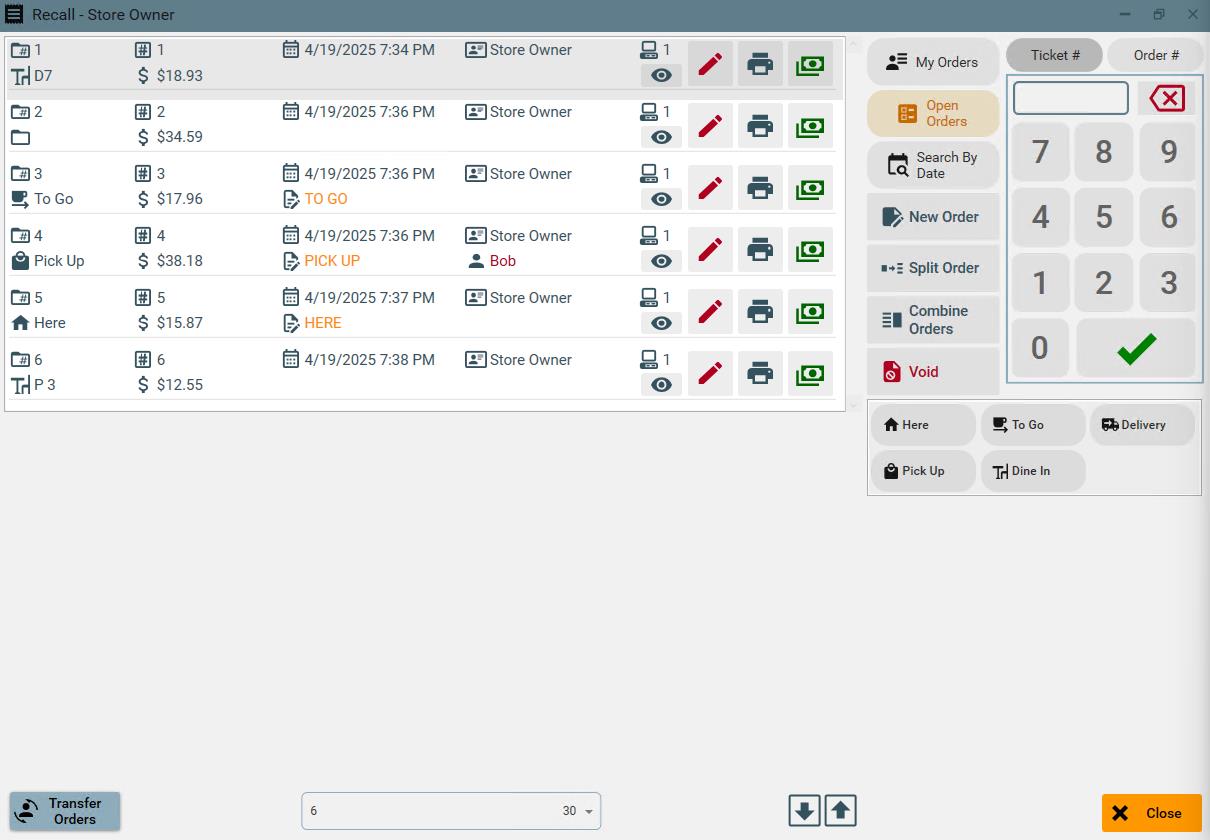Image resolution: width=1210 pixels, height=840 pixels.
Task: Show the Here $15.87 order via eye icon
Action: tap(661, 323)
